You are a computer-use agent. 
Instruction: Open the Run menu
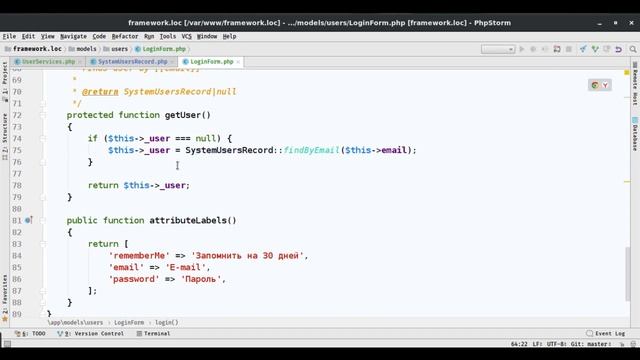tap(149, 36)
